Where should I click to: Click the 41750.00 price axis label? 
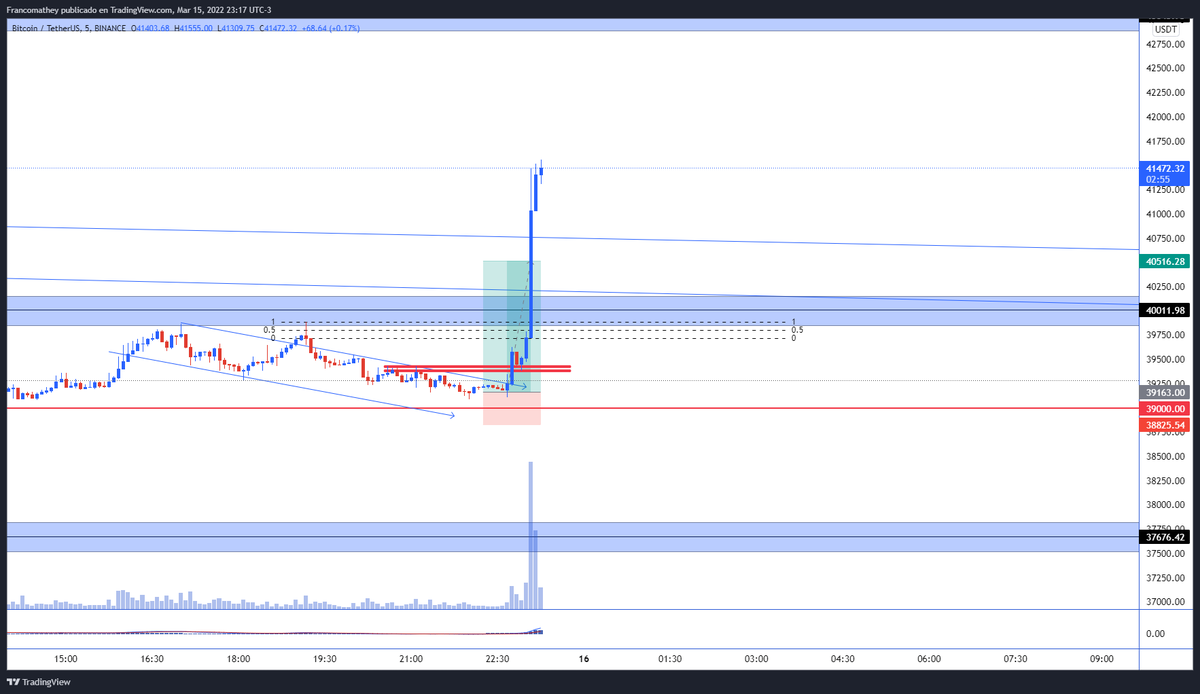click(x=1166, y=141)
